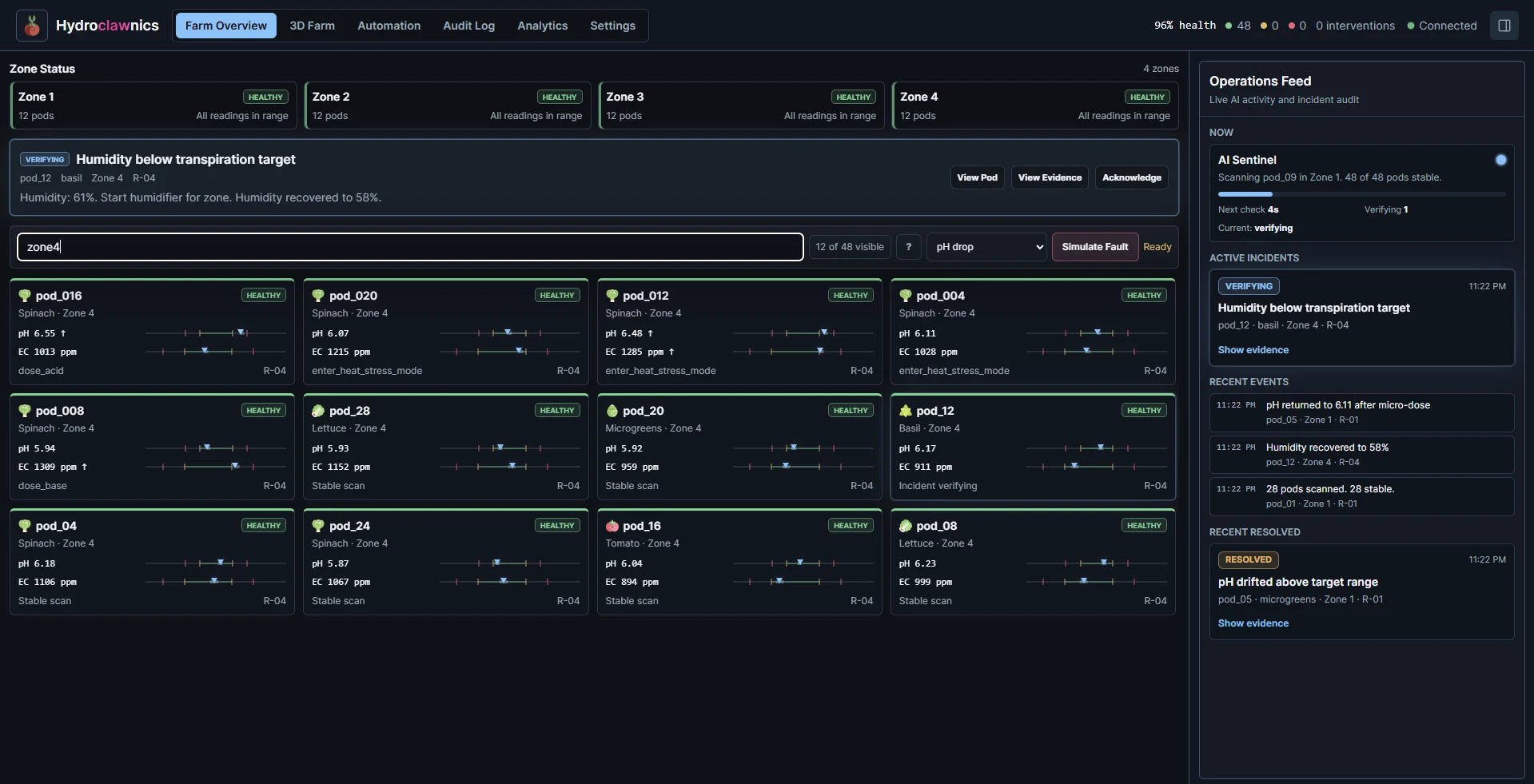Click the pH range gauge on pod_016
This screenshot has width=1534, height=784.
click(216, 332)
